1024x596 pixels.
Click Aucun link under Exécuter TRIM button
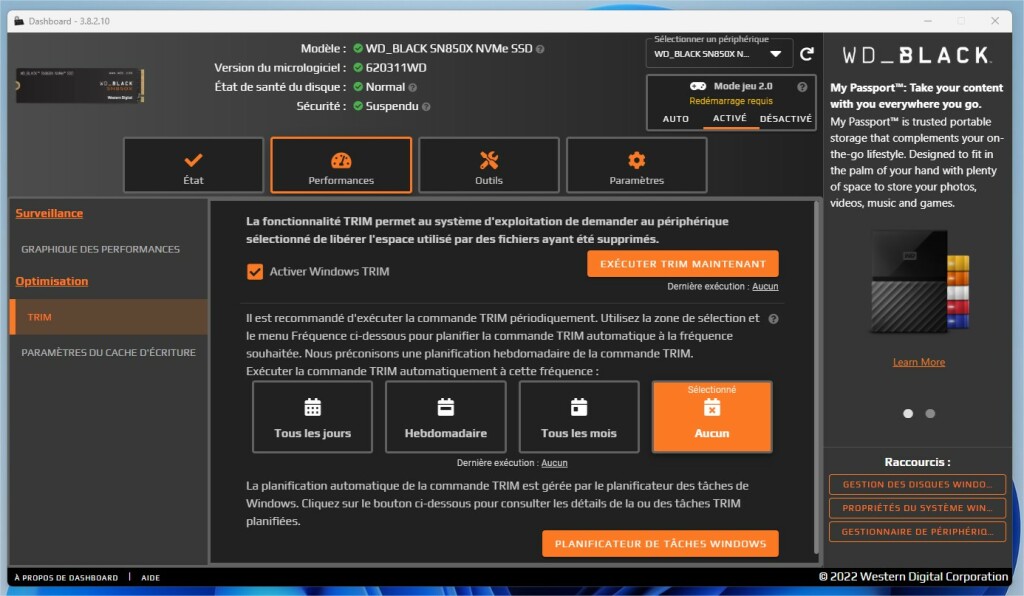click(x=765, y=287)
